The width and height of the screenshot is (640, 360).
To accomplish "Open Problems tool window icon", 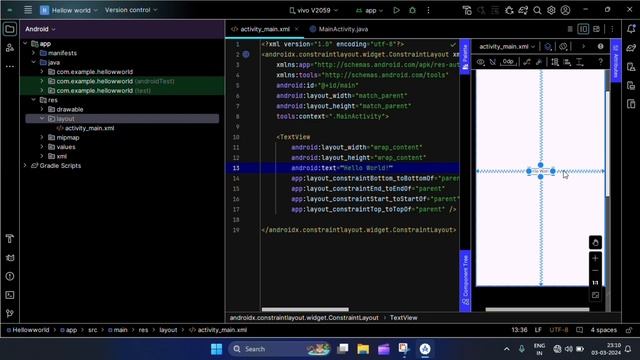I will [10, 276].
